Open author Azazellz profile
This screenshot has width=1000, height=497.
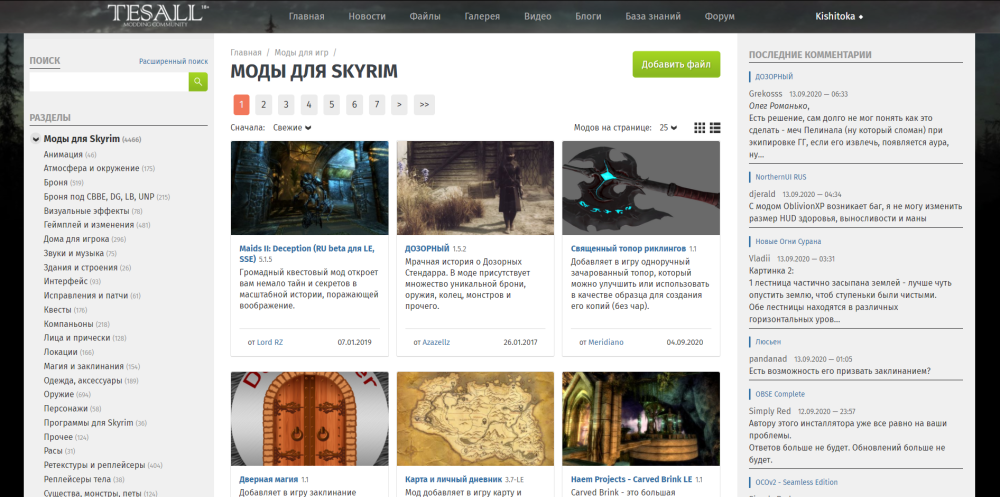436,342
